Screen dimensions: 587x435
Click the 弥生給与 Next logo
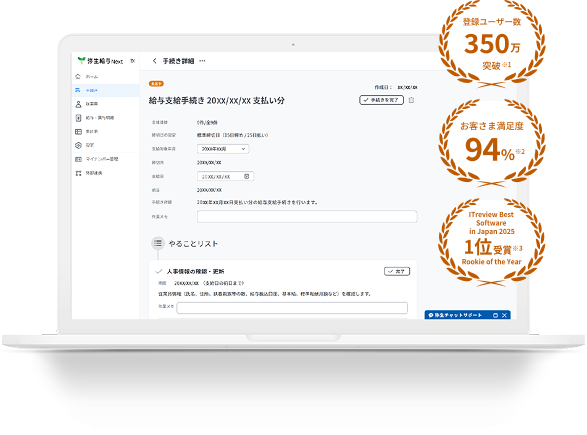point(100,61)
